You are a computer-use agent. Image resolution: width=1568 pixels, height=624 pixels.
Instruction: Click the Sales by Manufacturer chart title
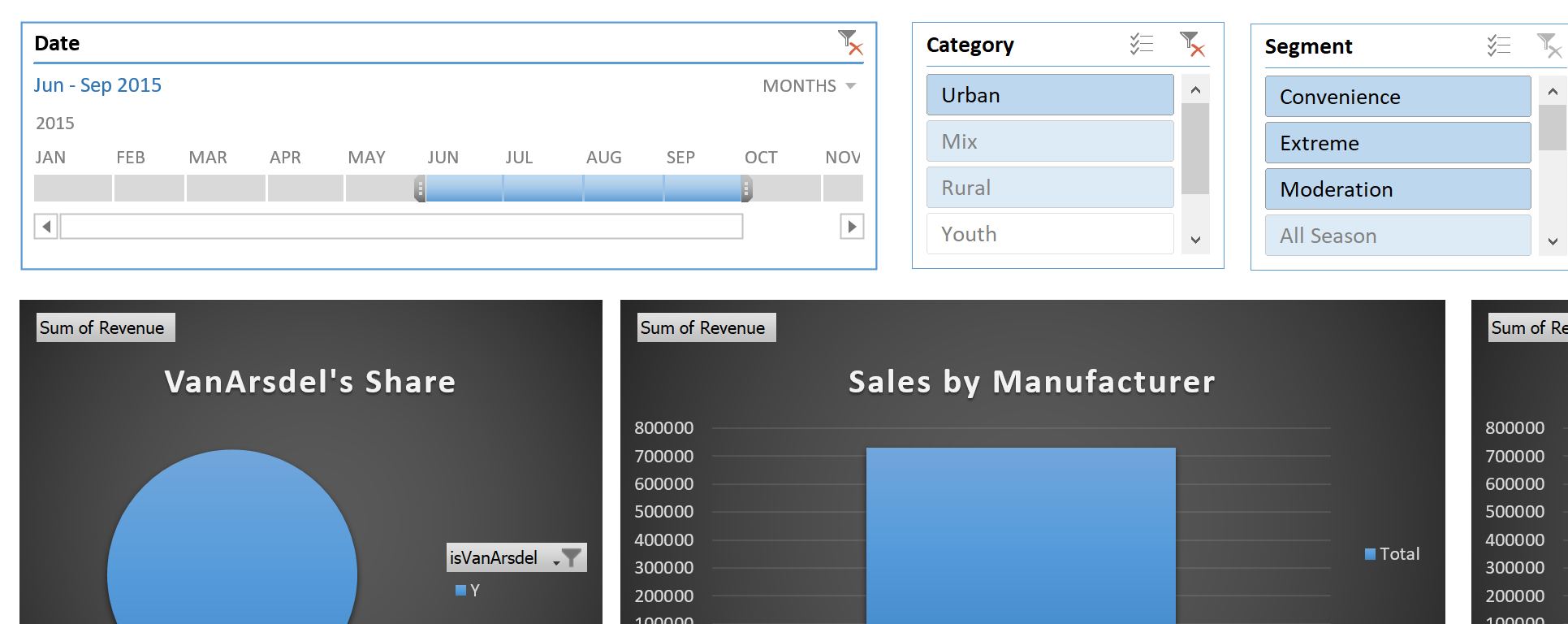(x=1031, y=381)
